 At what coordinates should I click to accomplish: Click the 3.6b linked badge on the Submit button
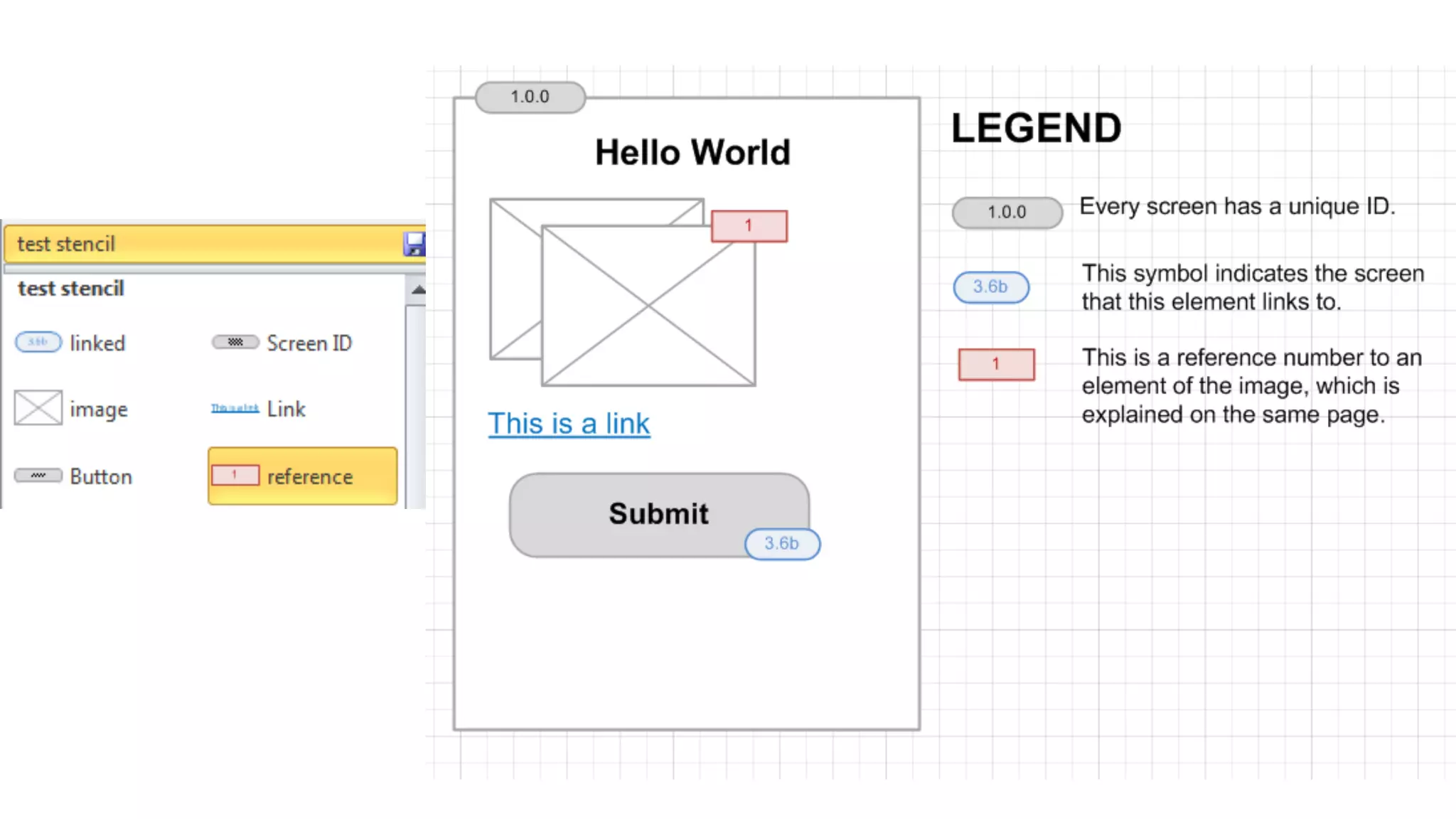[x=782, y=544]
